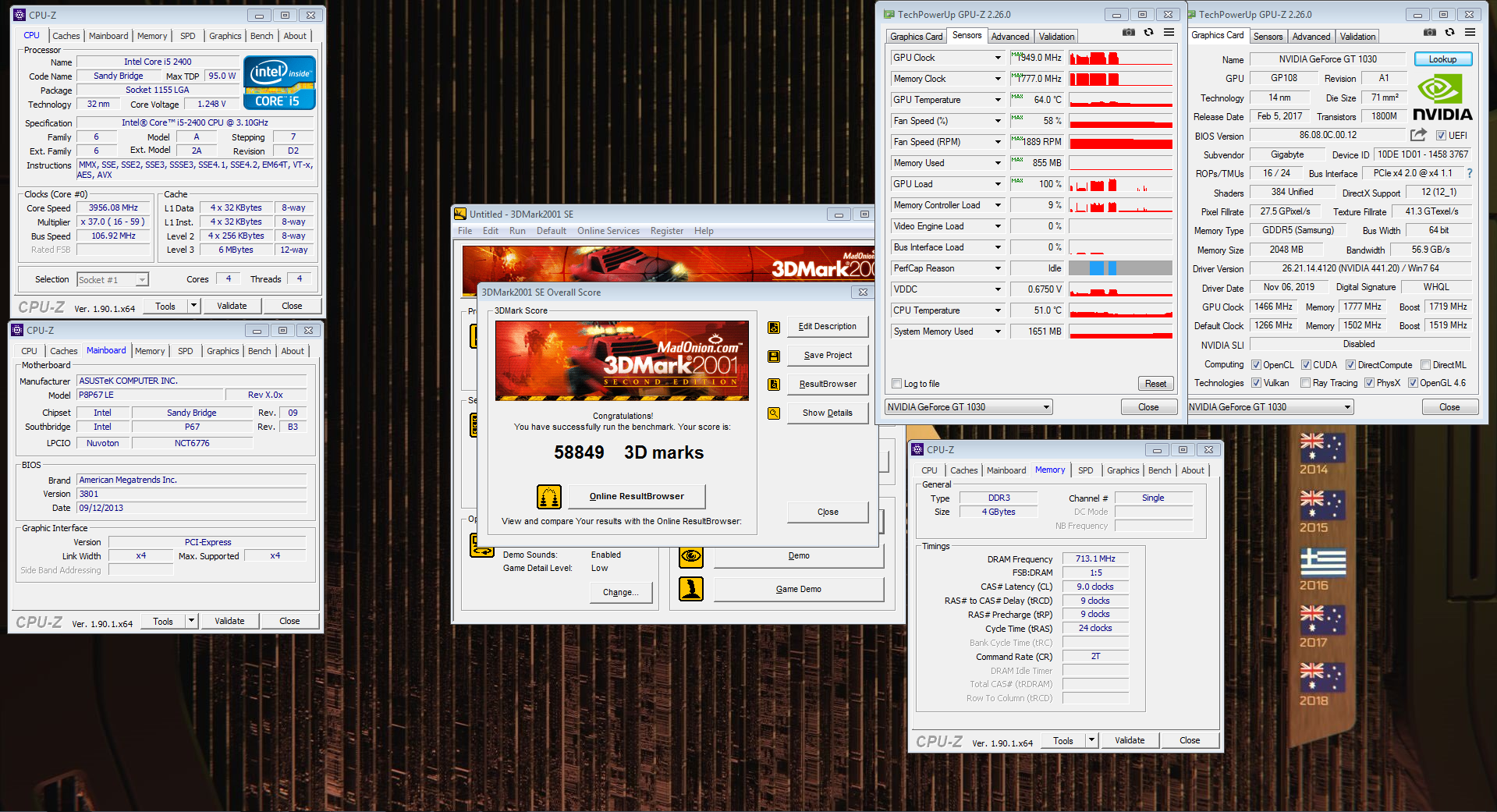Screen dimensions: 1497x812
Task: Click the 3DMark2001 MadOnion banner image
Action: tap(622, 360)
